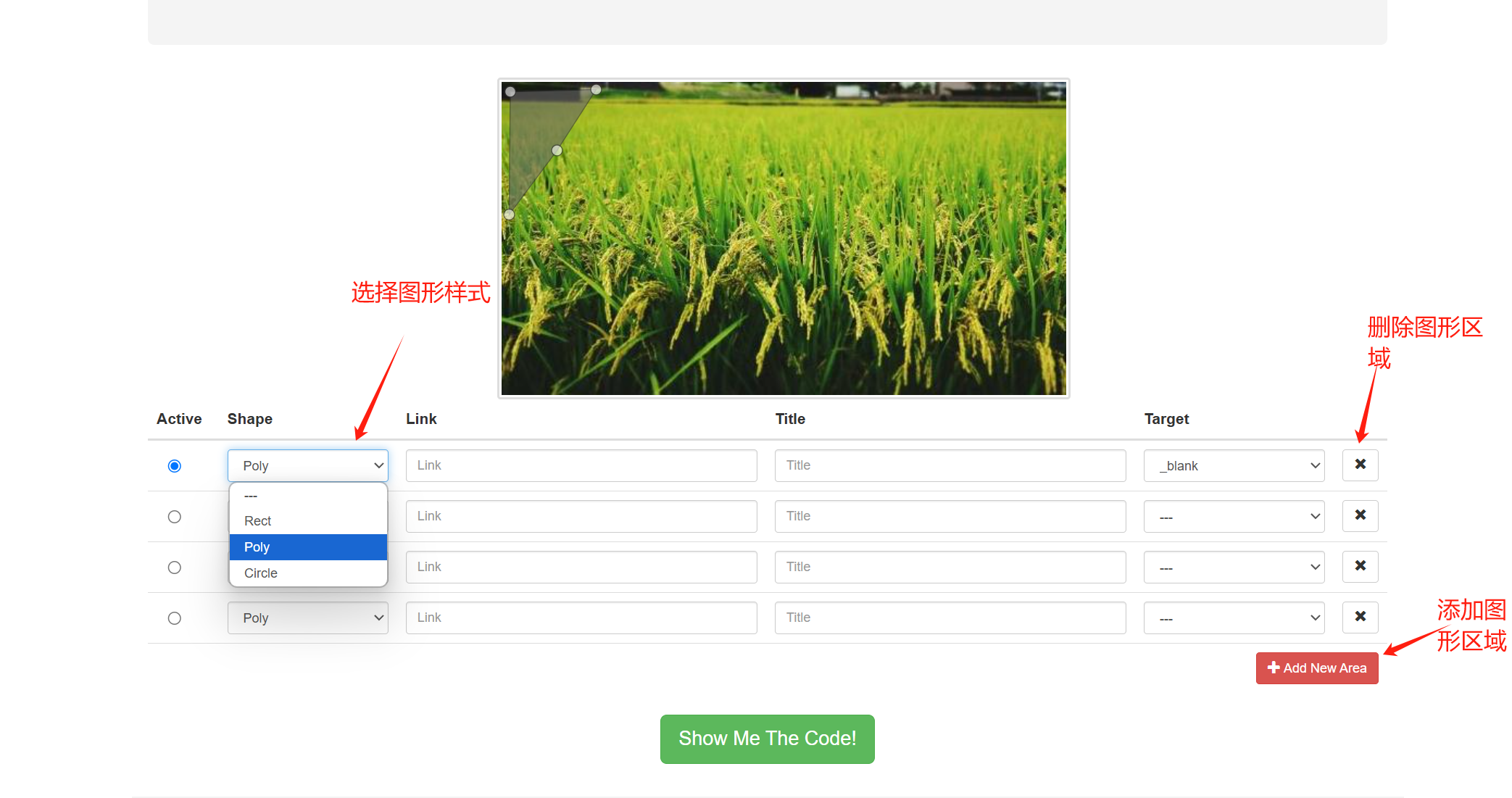Screen dimensions: 1512x798
Task: Choose Rect from shape list
Action: click(258, 521)
